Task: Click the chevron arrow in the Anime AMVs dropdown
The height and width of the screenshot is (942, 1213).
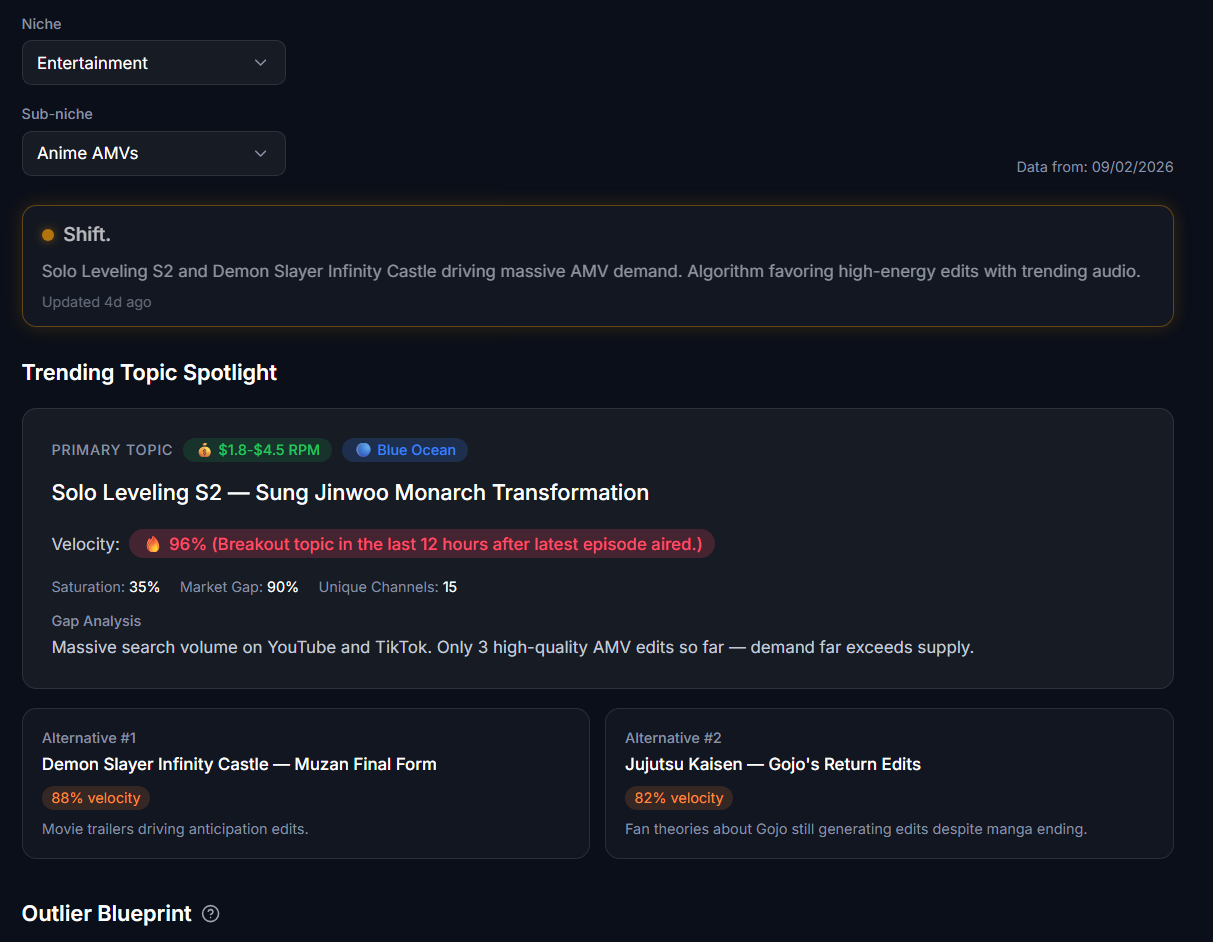Action: click(261, 154)
